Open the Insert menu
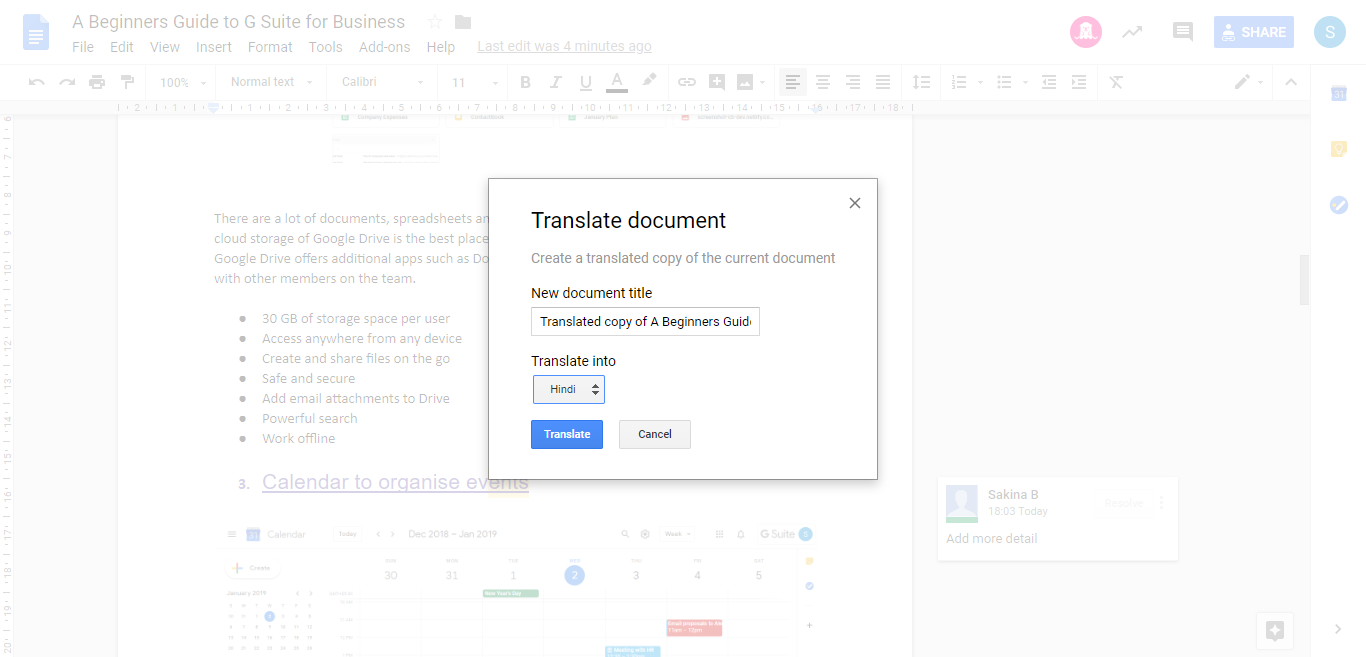 pyautogui.click(x=214, y=47)
